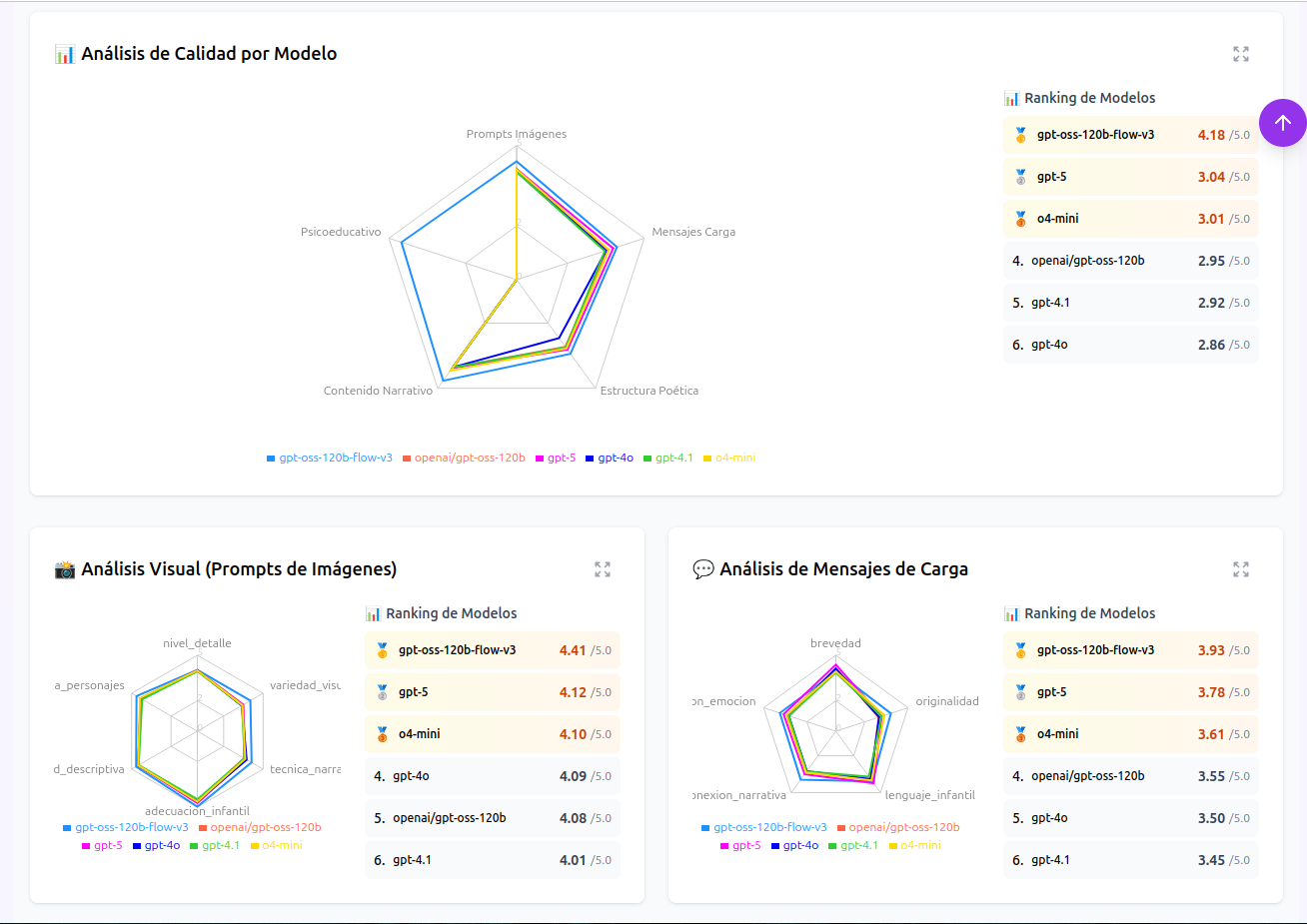Click the gpt-4.1 row in the visual ranking

point(492,860)
